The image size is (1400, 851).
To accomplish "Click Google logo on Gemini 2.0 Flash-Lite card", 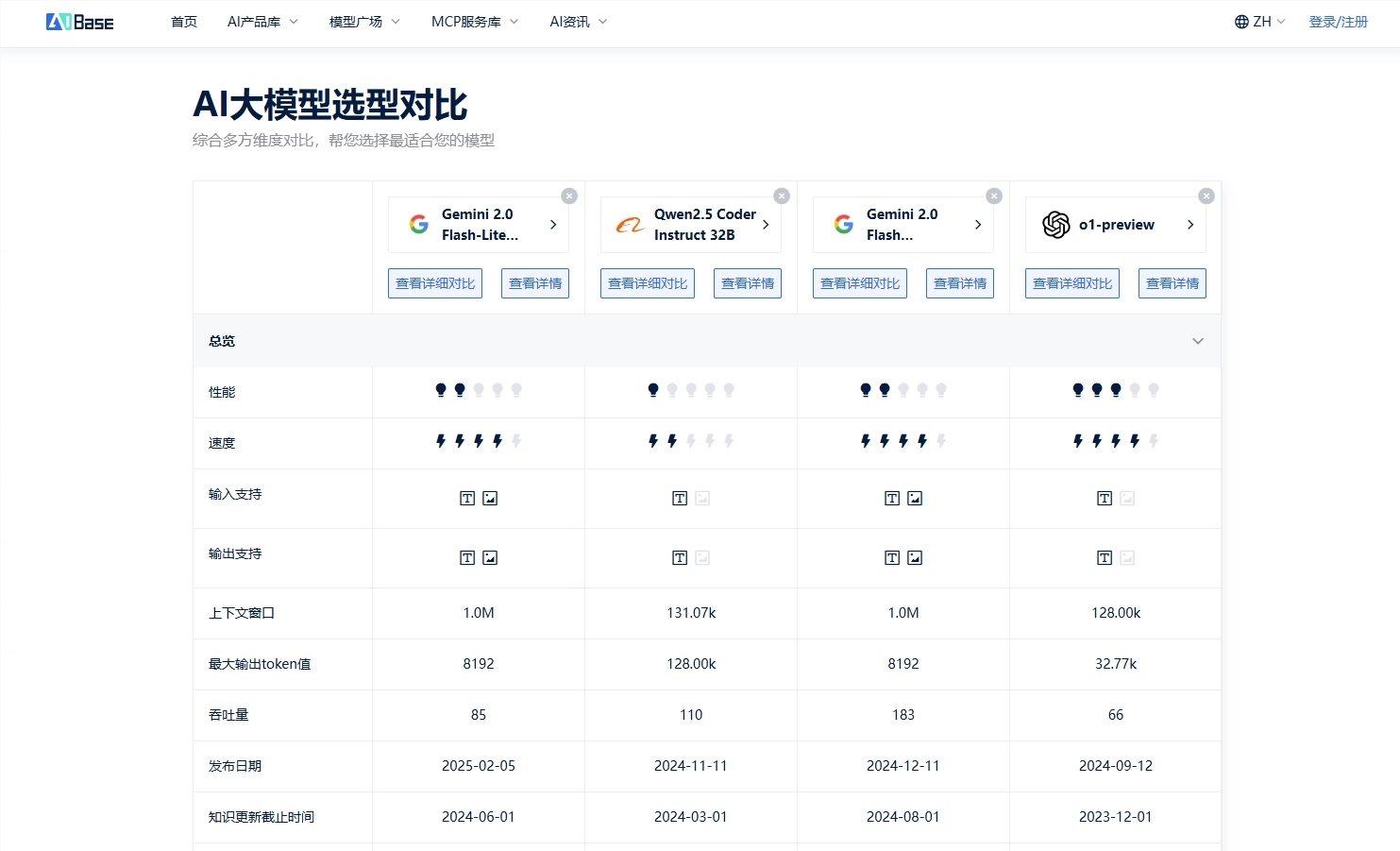I will pos(419,225).
